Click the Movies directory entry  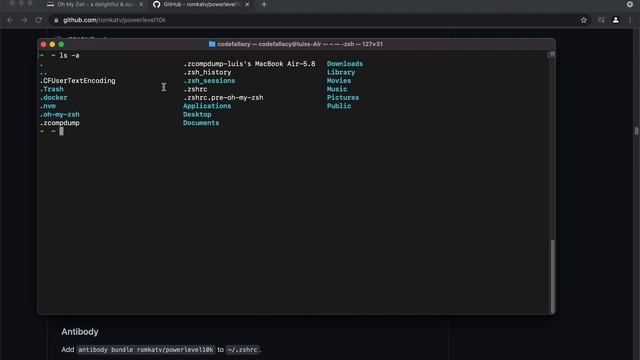click(x=339, y=81)
